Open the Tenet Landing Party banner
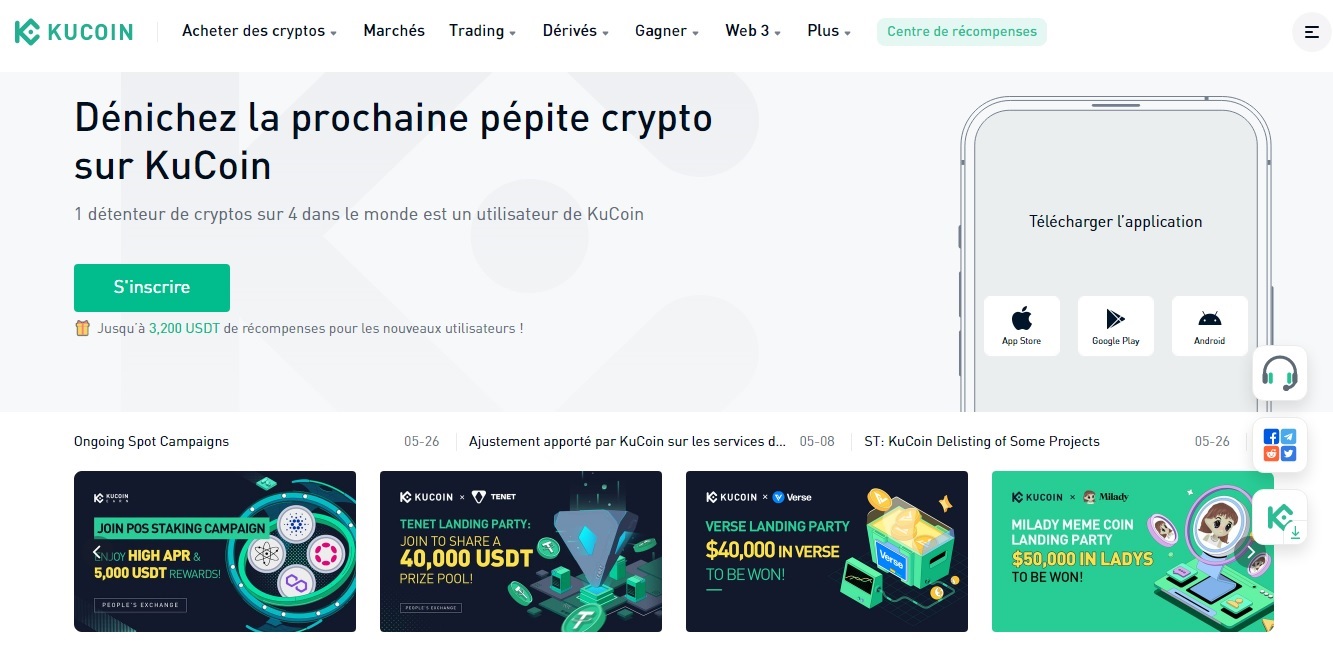 (x=521, y=551)
